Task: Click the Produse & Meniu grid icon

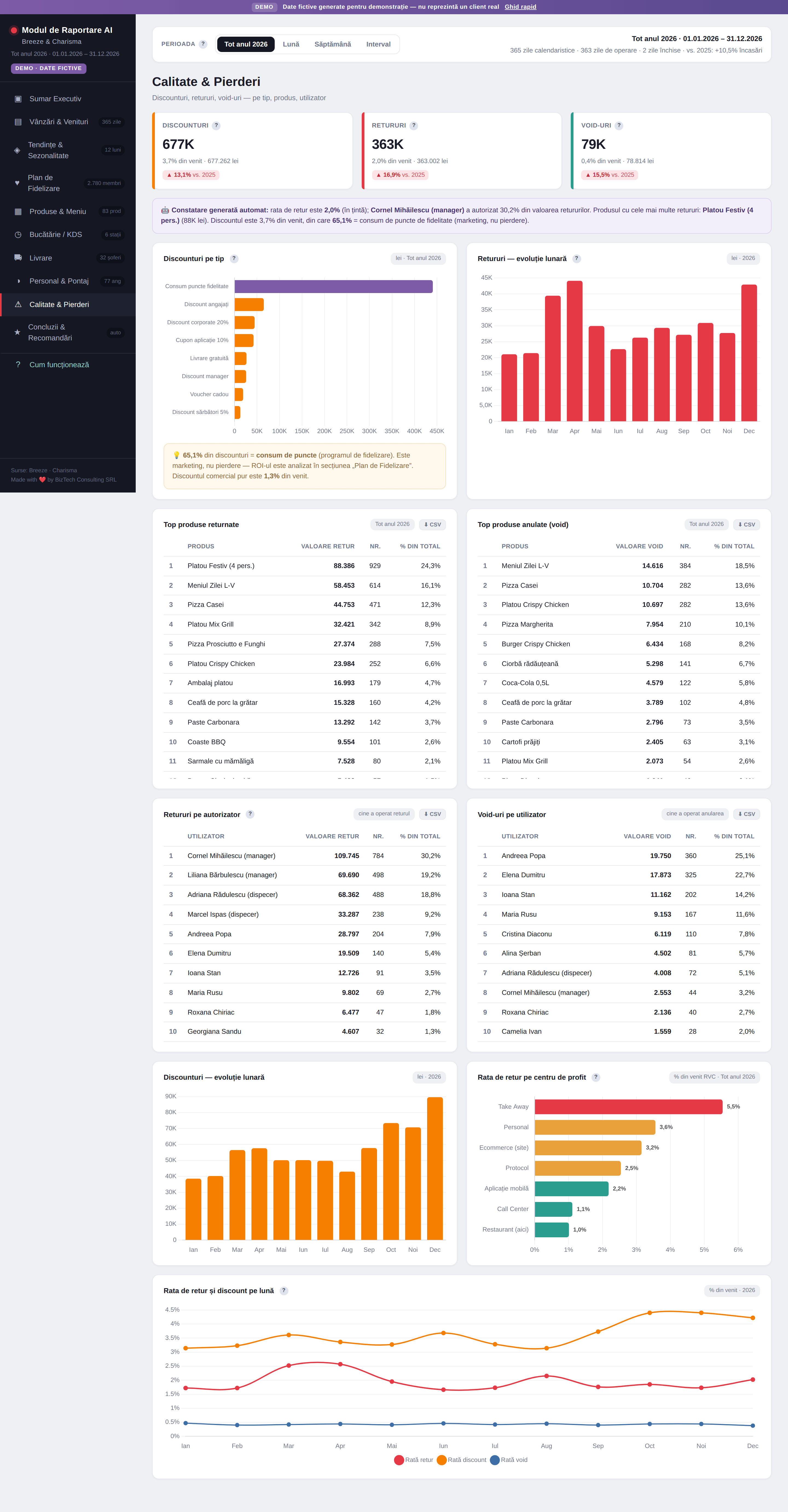Action: tap(18, 211)
